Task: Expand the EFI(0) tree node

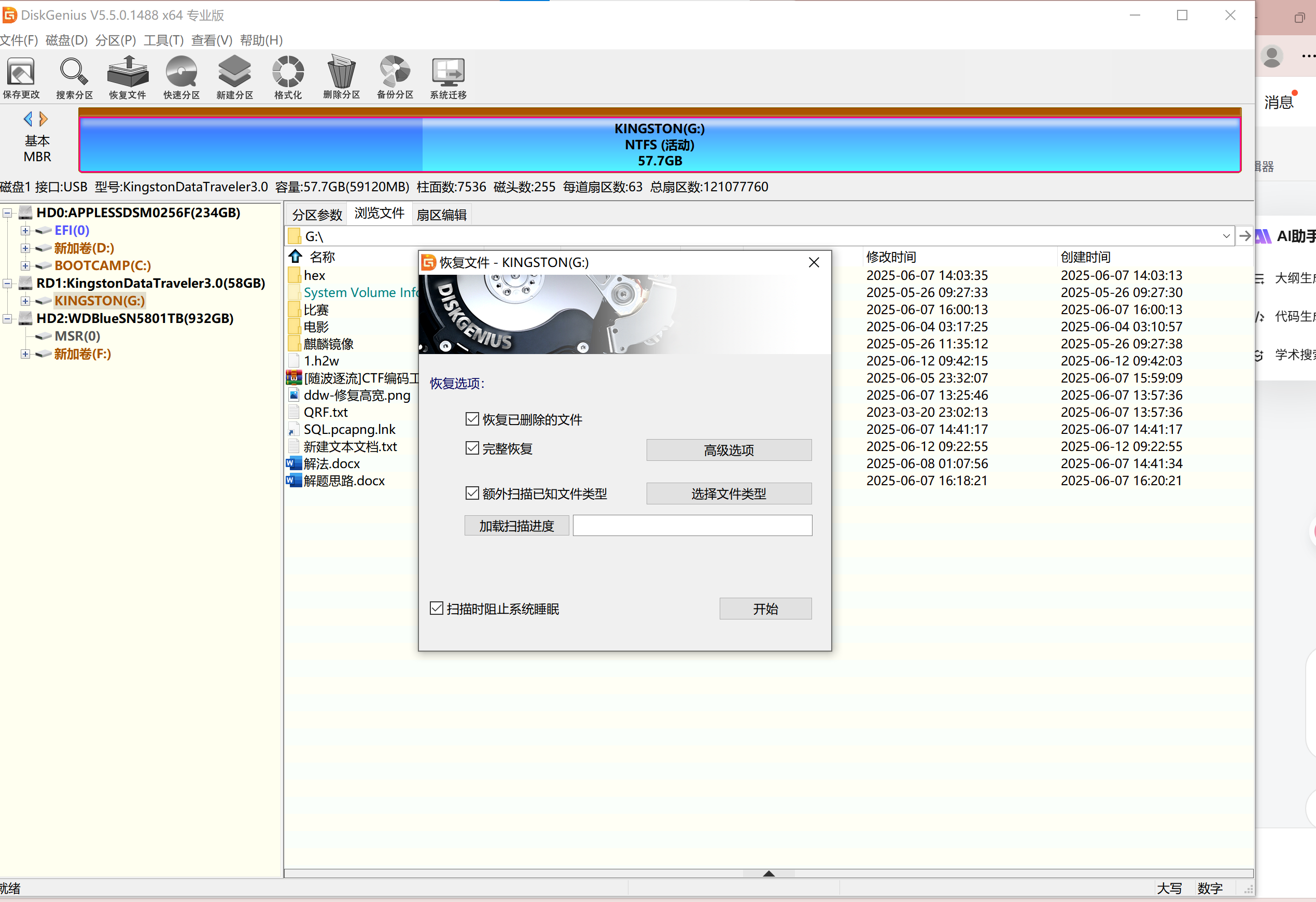Action: [25, 231]
